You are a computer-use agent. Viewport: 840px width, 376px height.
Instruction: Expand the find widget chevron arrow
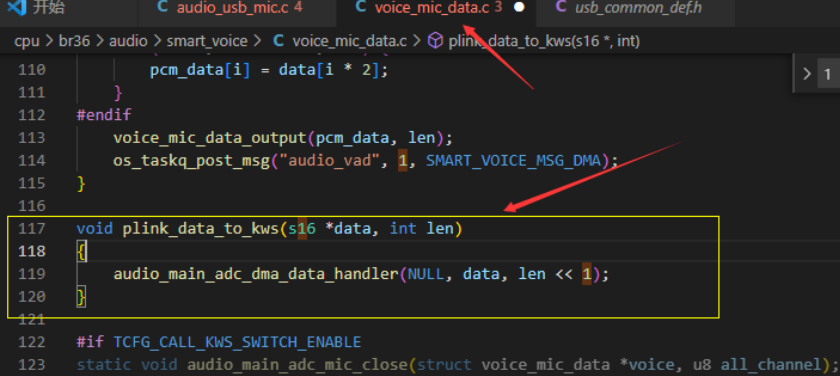click(x=807, y=74)
